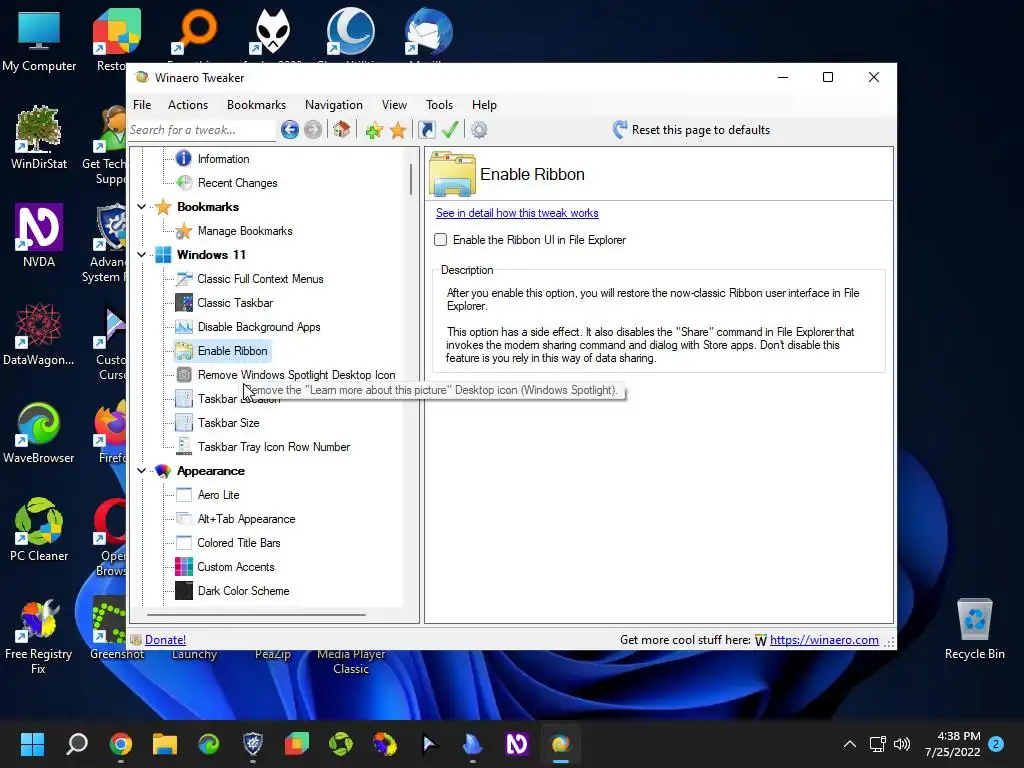
Task: Click NVDA icon in the taskbar
Action: (517, 744)
